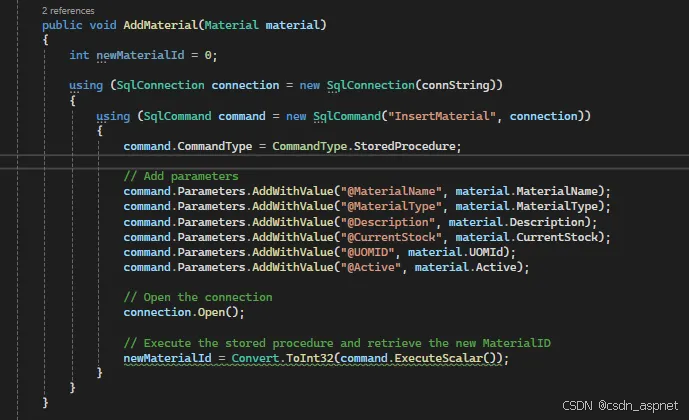Click 'ExecuteScalar' method call
Image resolution: width=689 pixels, height=420 pixels.
pos(439,358)
